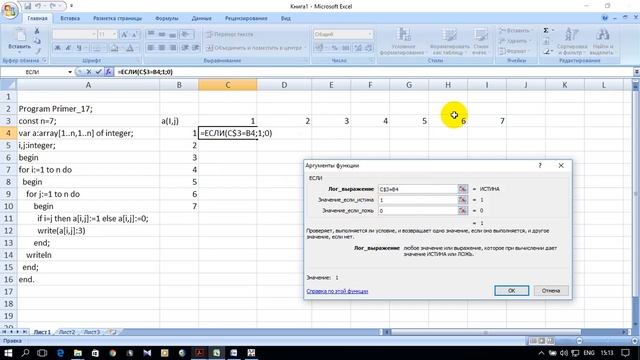The width and height of the screenshot is (640, 360).
Task: Click zoom out minus on zoom slider
Action: click(579, 341)
